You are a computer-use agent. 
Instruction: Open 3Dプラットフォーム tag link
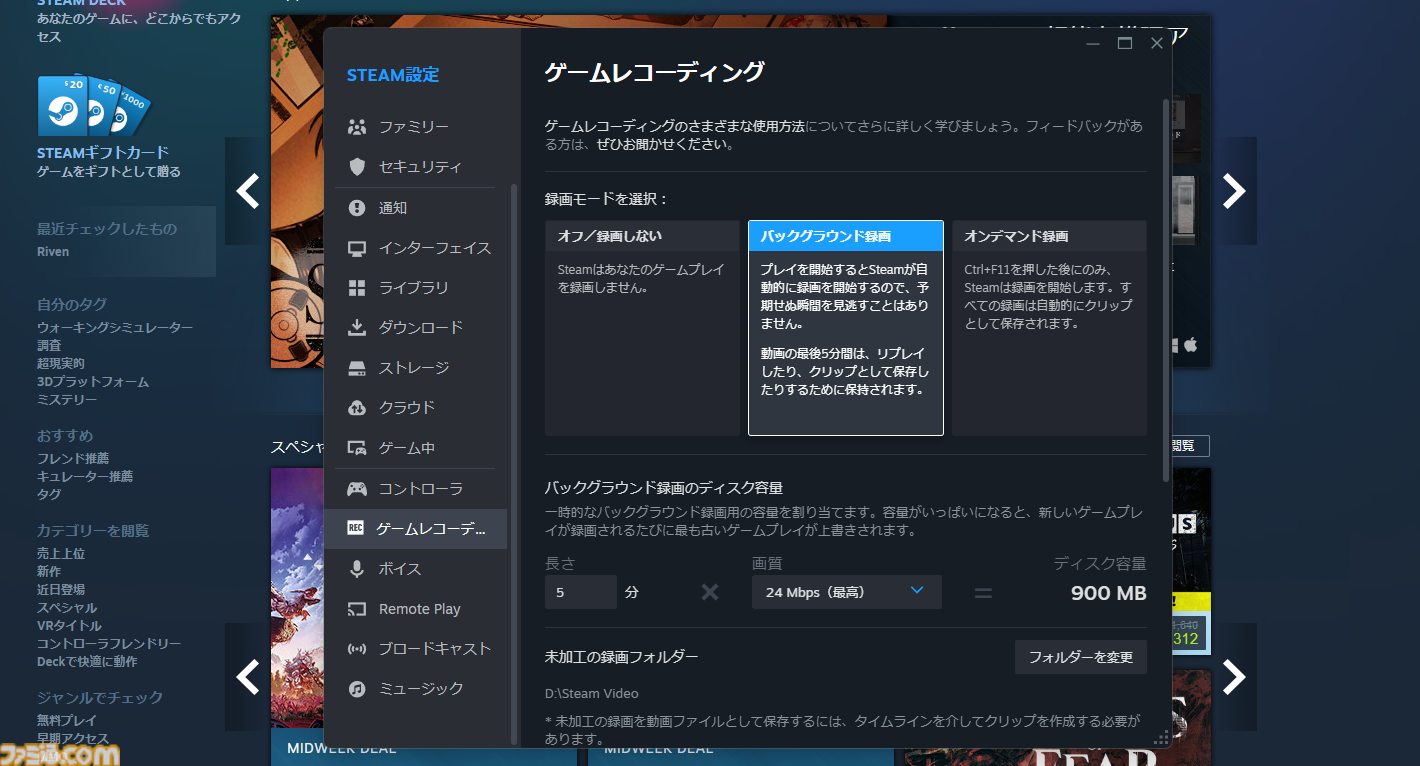[93, 382]
